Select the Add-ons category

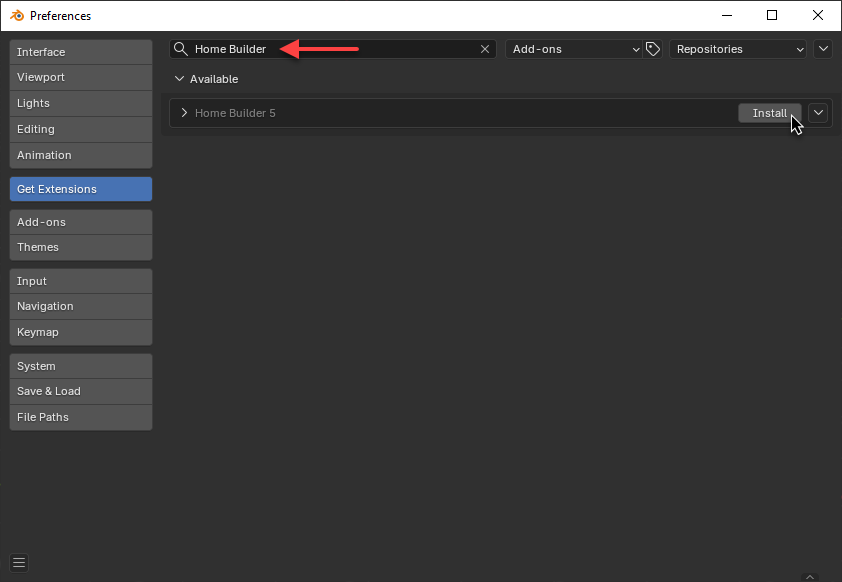tap(81, 222)
